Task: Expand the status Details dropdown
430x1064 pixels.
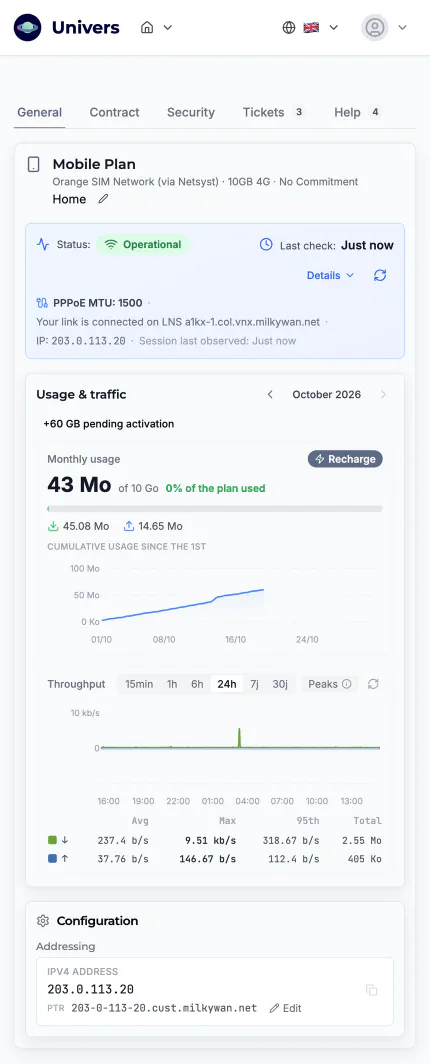Action: 331,276
